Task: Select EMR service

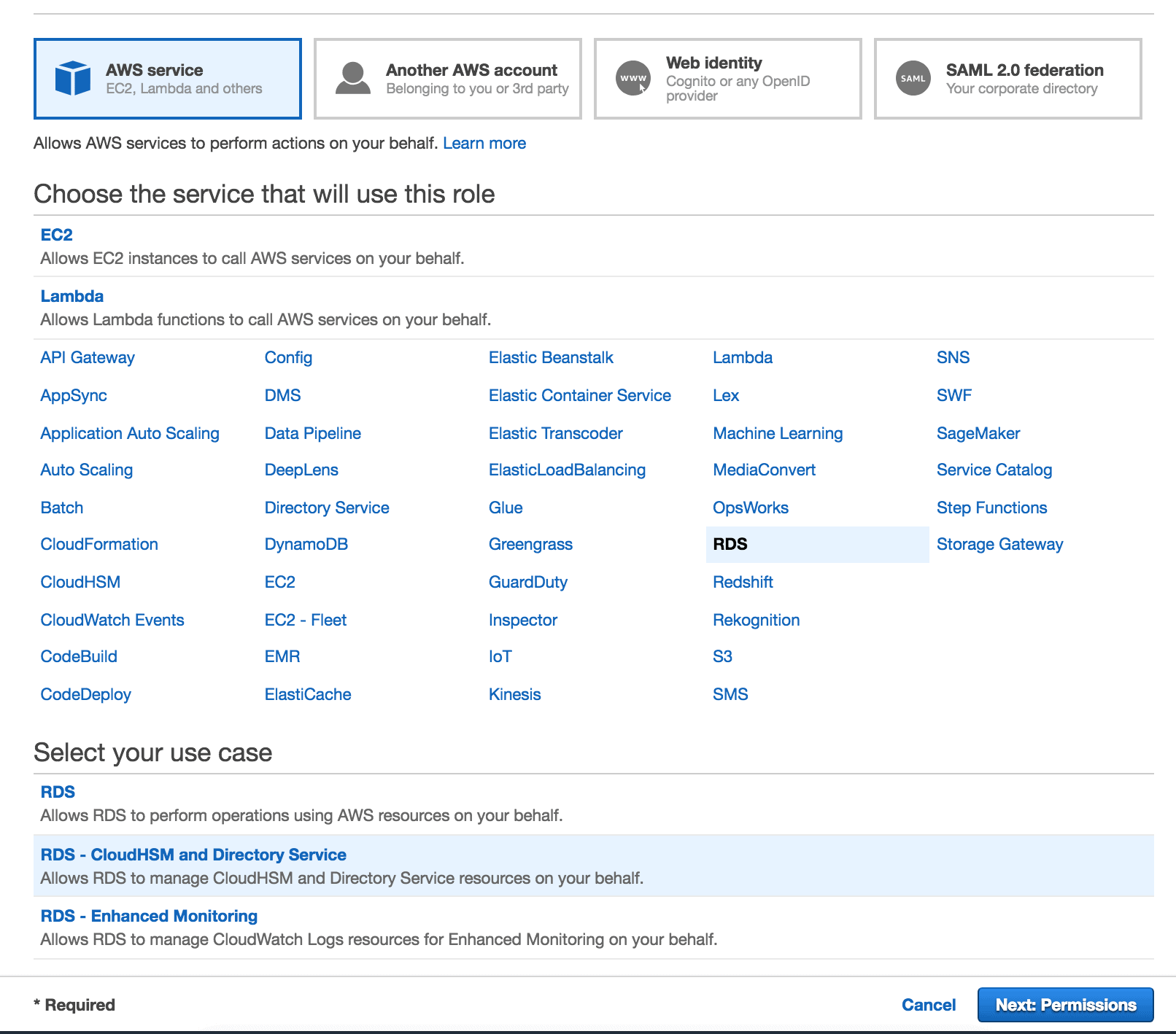Action: click(282, 656)
